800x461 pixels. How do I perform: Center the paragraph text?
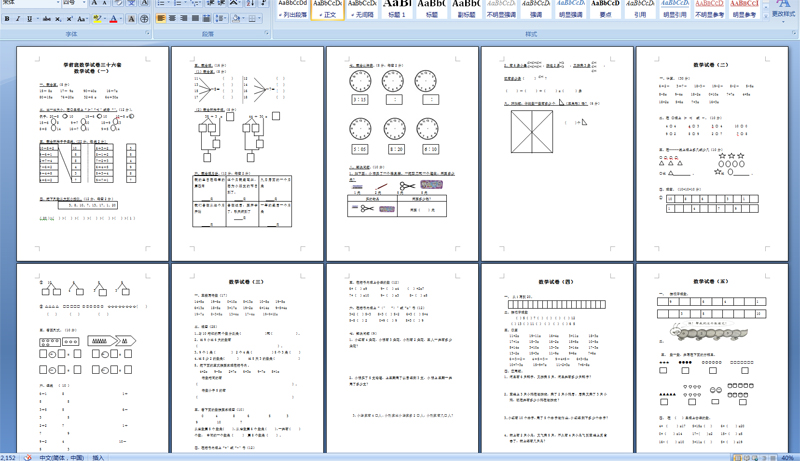click(172, 18)
